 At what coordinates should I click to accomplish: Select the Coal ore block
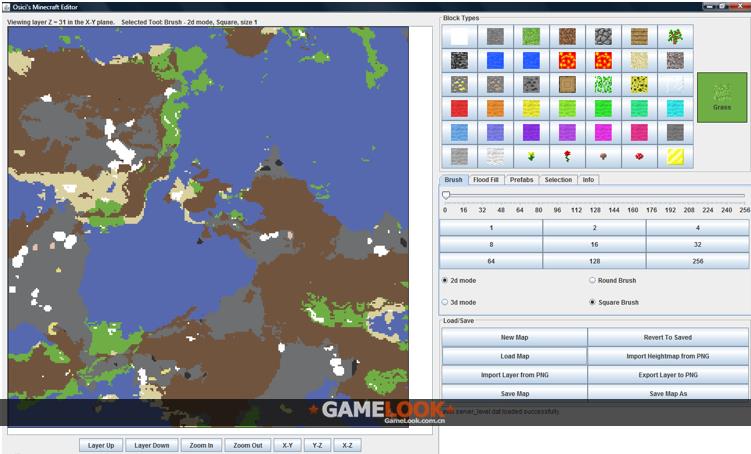click(531, 84)
